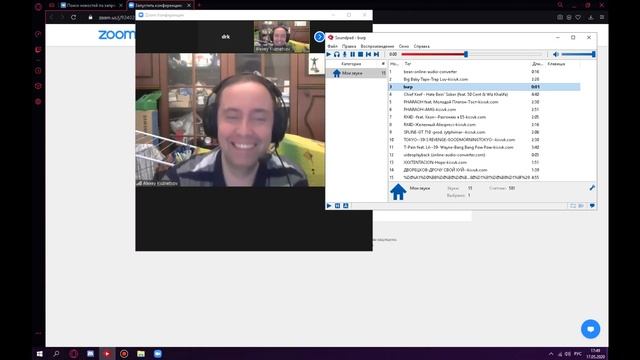Select the track numbered 5 by PHARAOH

tap(484, 102)
